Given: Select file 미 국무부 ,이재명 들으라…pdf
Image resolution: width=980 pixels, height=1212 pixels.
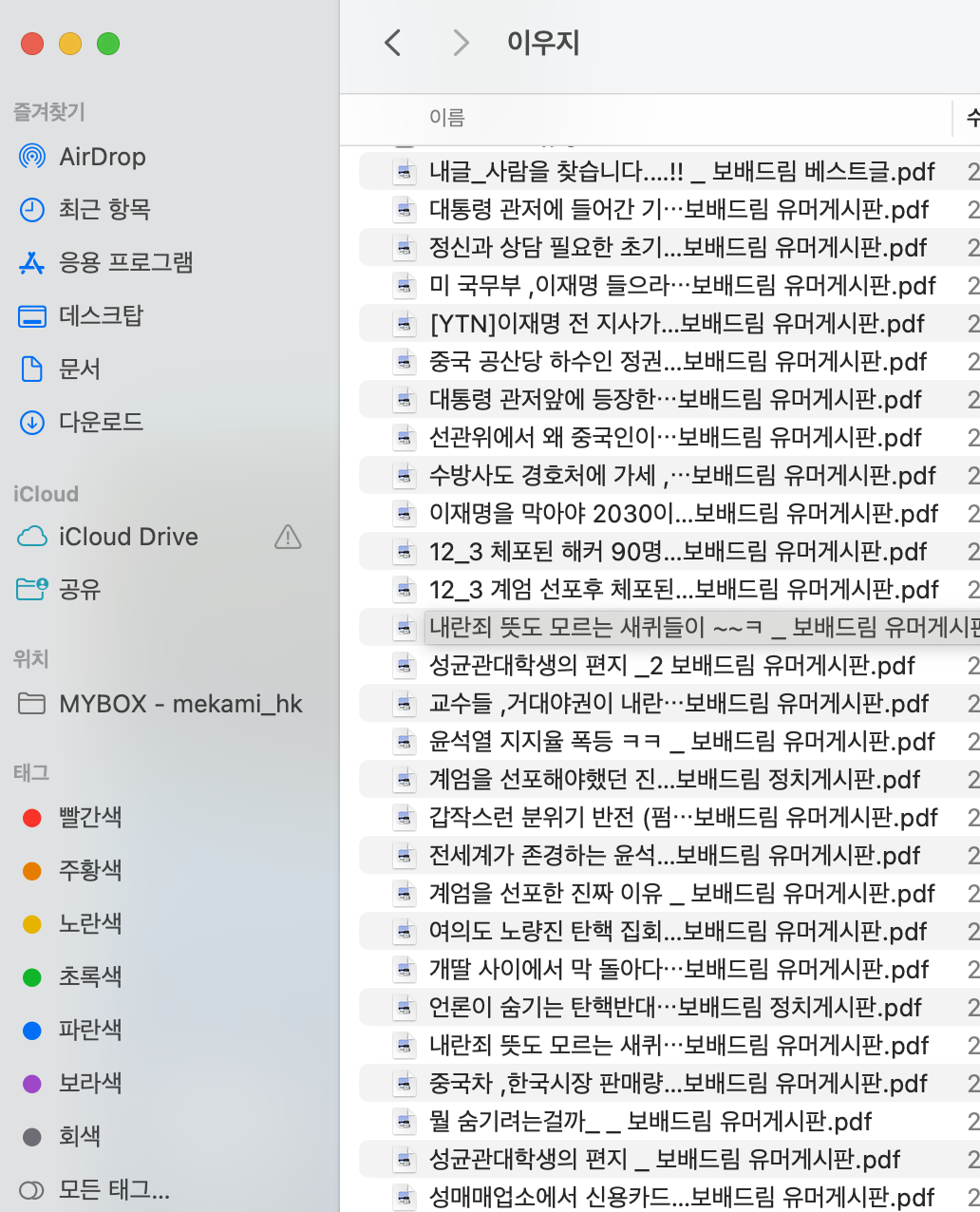Looking at the screenshot, I should 683,286.
